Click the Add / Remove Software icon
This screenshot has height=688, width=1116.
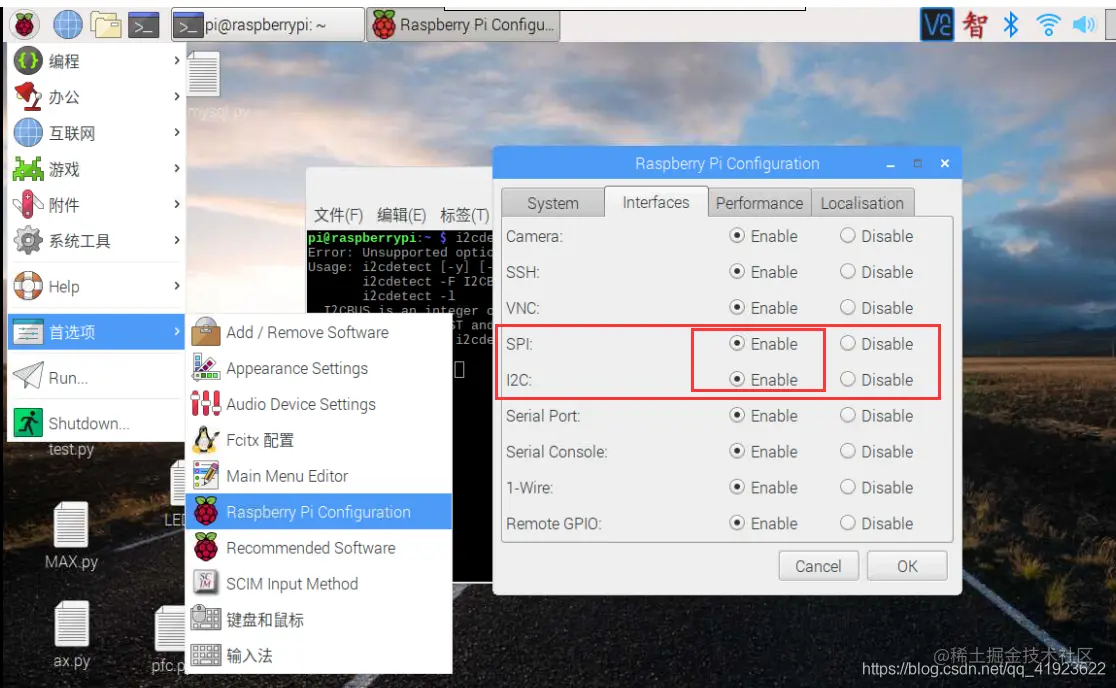206,332
